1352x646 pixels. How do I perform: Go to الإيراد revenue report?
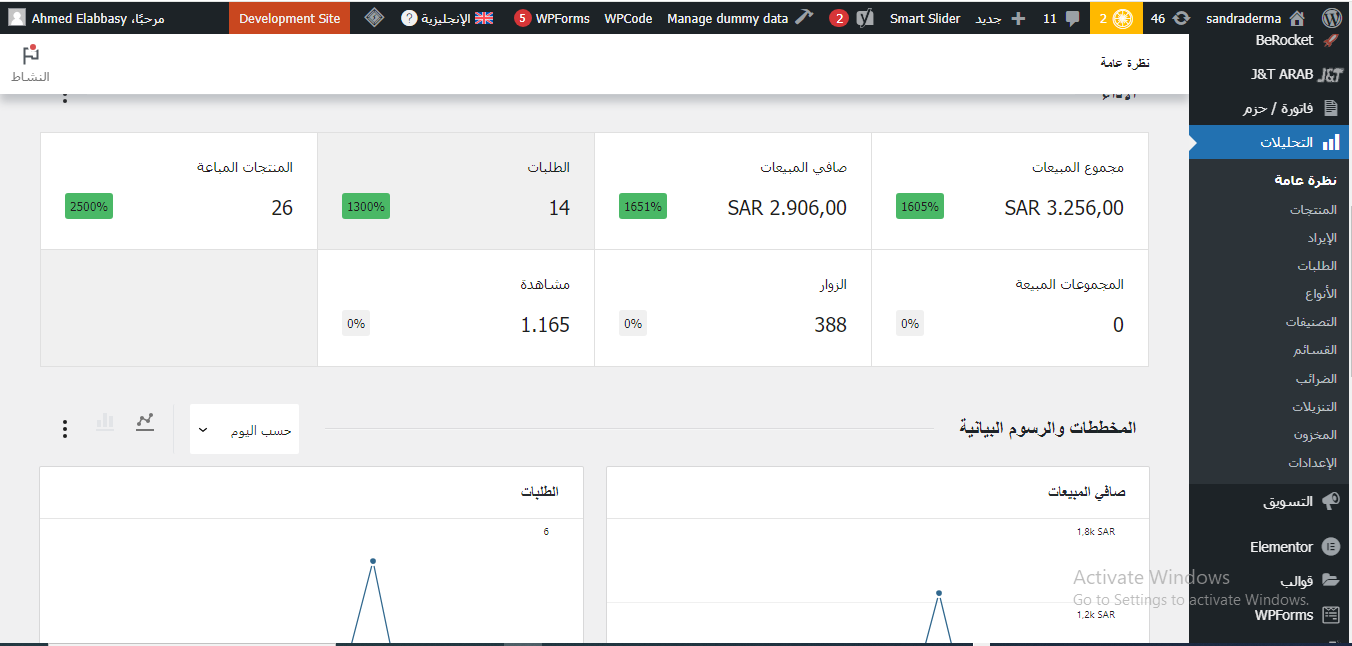coord(1322,238)
